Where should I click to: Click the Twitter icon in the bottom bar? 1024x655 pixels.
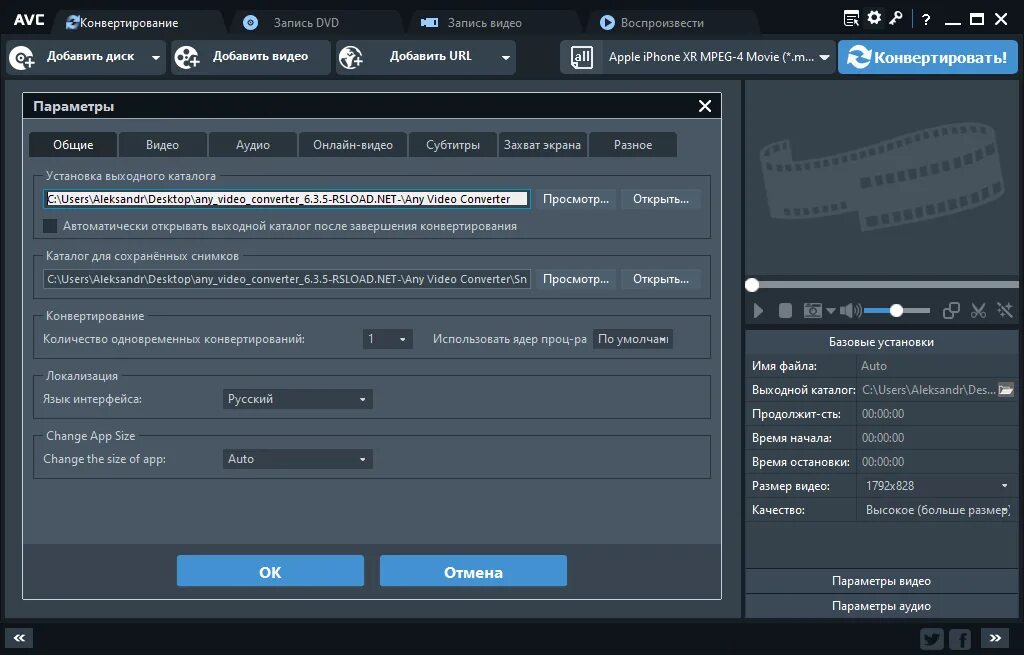(932, 638)
